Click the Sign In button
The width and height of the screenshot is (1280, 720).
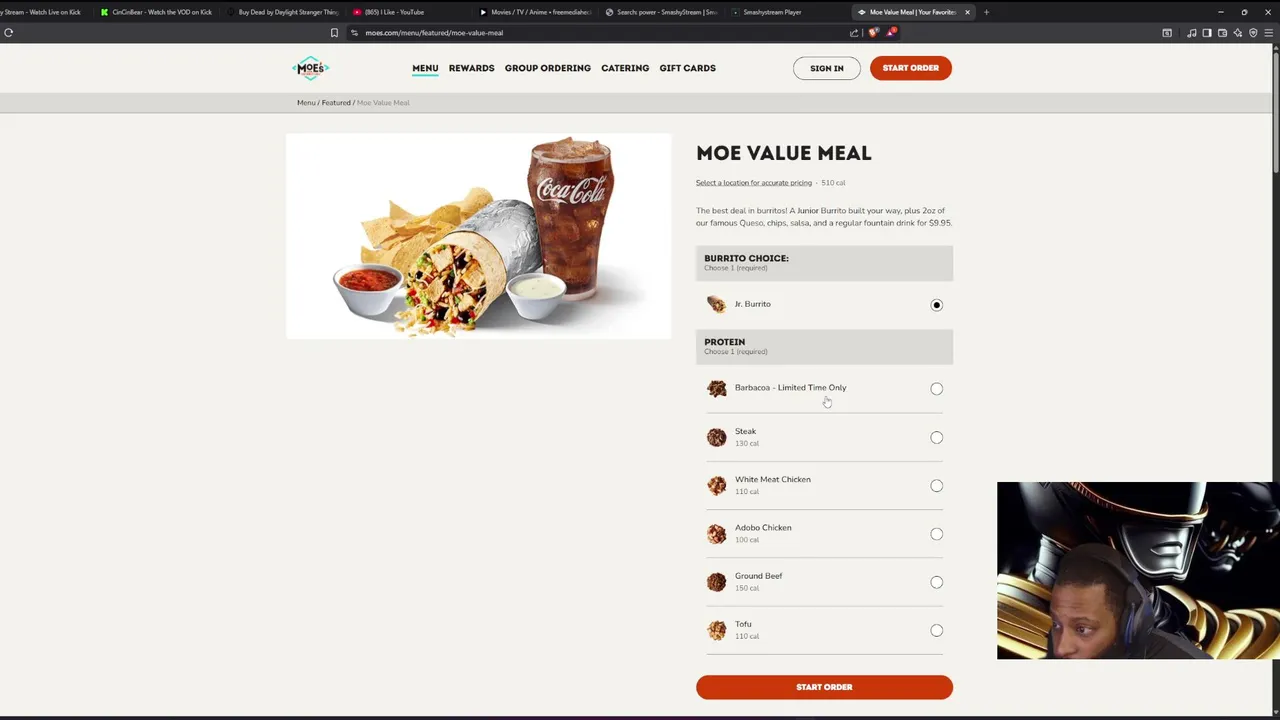[x=826, y=68]
